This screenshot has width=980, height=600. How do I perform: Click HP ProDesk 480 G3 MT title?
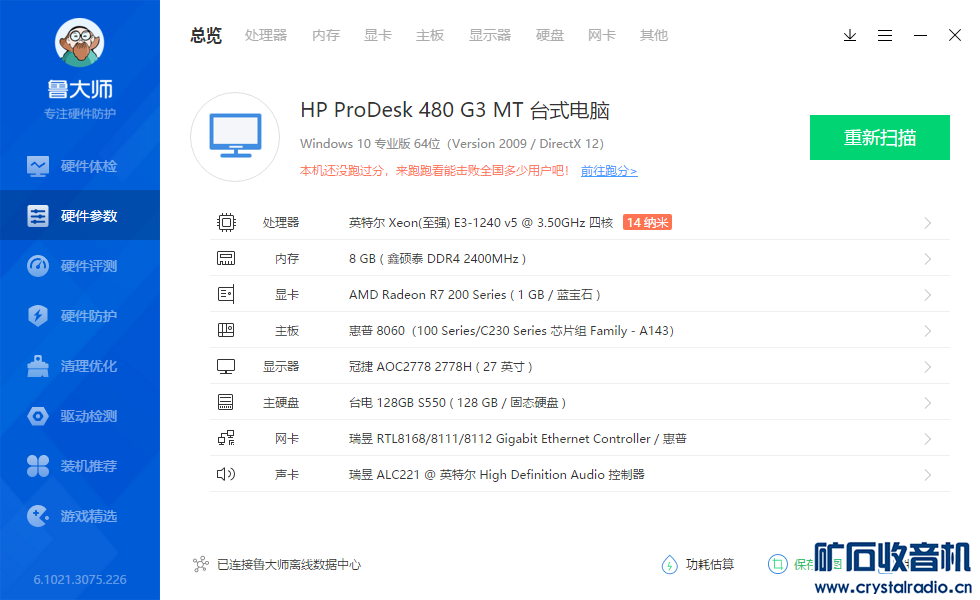[x=454, y=110]
